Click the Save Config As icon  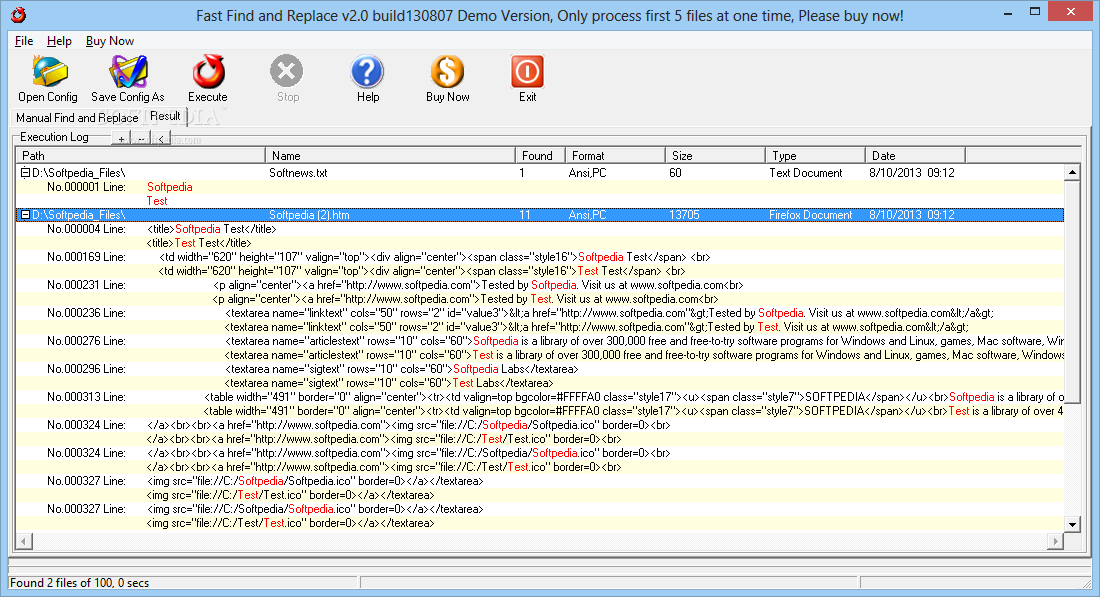[128, 72]
